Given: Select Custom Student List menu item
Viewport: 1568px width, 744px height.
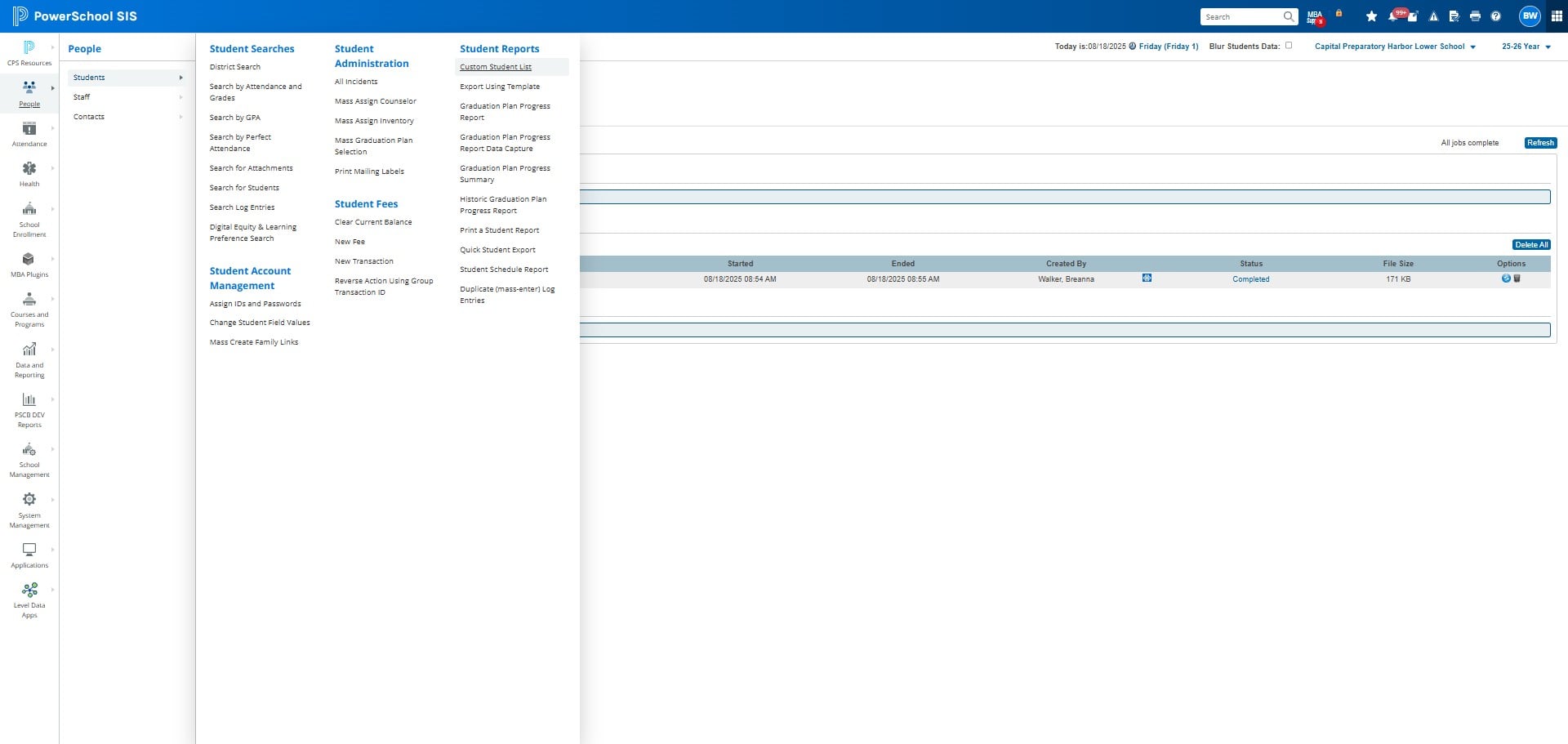Looking at the screenshot, I should 495,67.
